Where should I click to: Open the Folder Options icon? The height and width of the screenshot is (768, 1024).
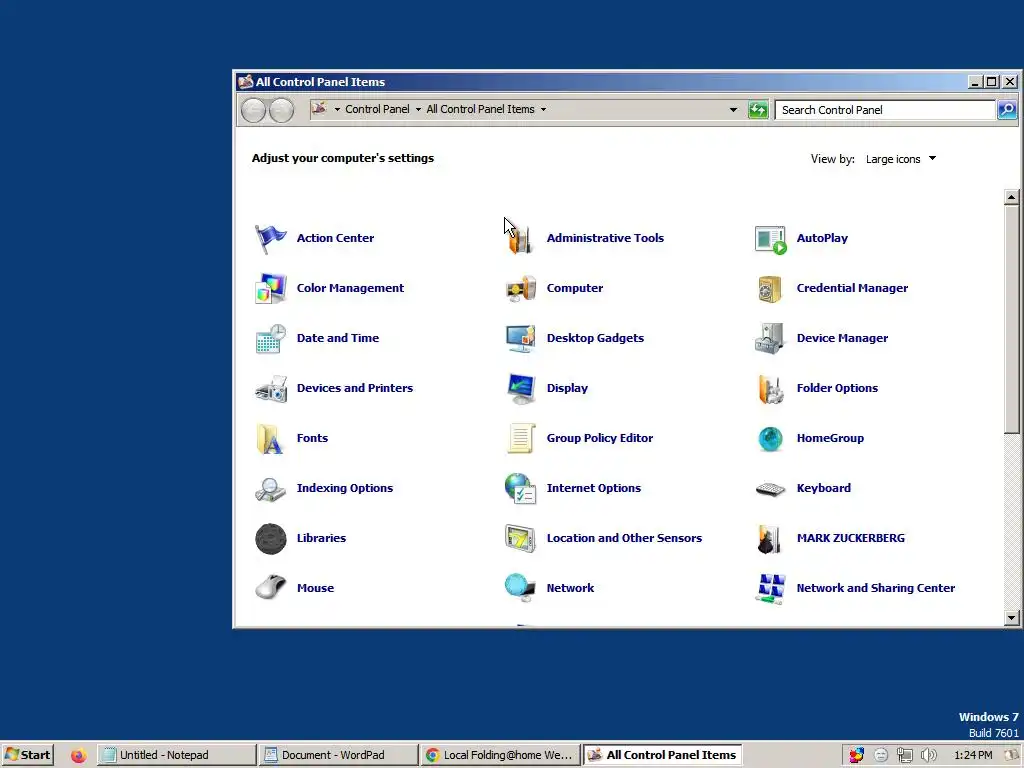pyautogui.click(x=771, y=389)
